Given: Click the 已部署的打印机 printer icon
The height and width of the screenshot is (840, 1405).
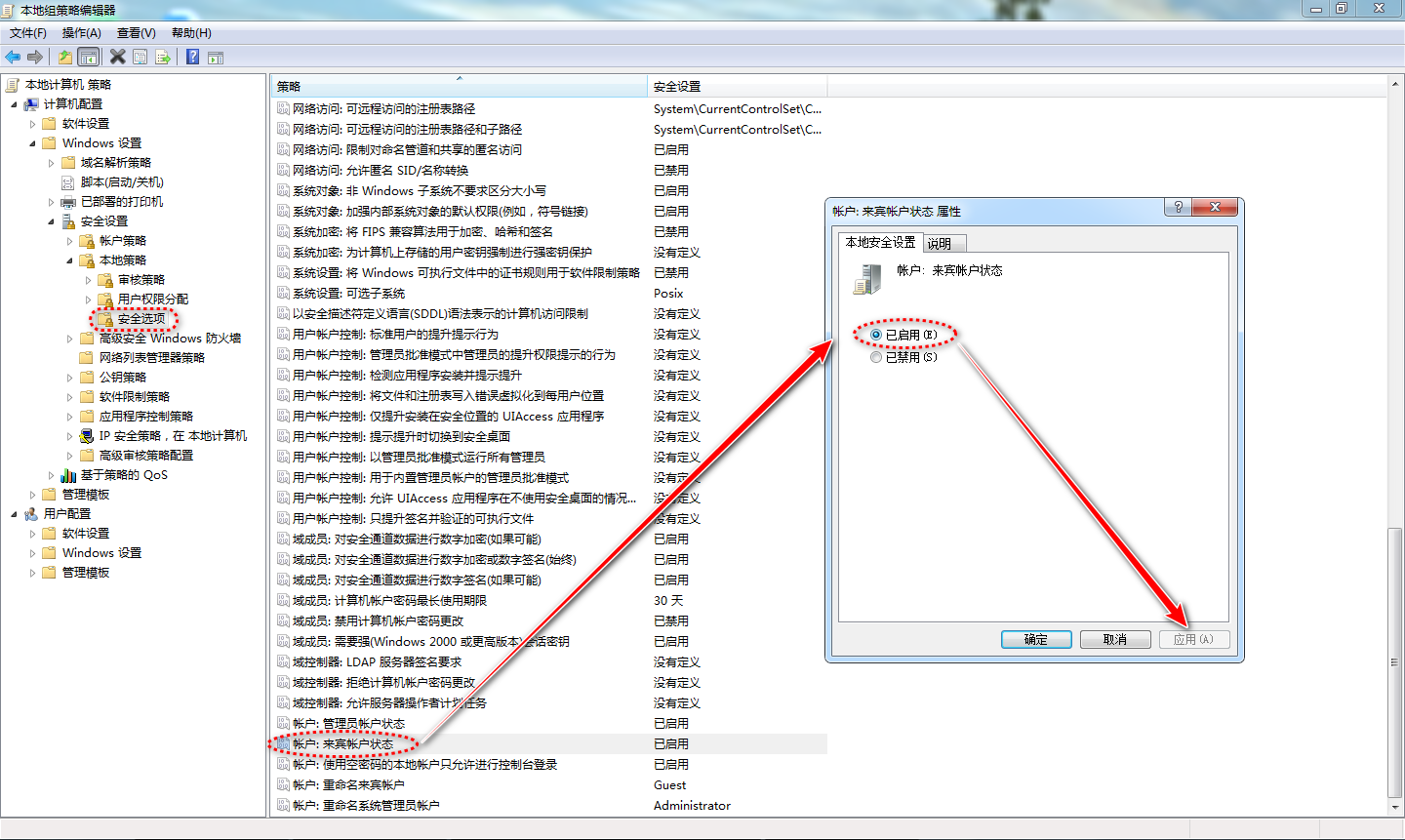Looking at the screenshot, I should click(x=68, y=202).
